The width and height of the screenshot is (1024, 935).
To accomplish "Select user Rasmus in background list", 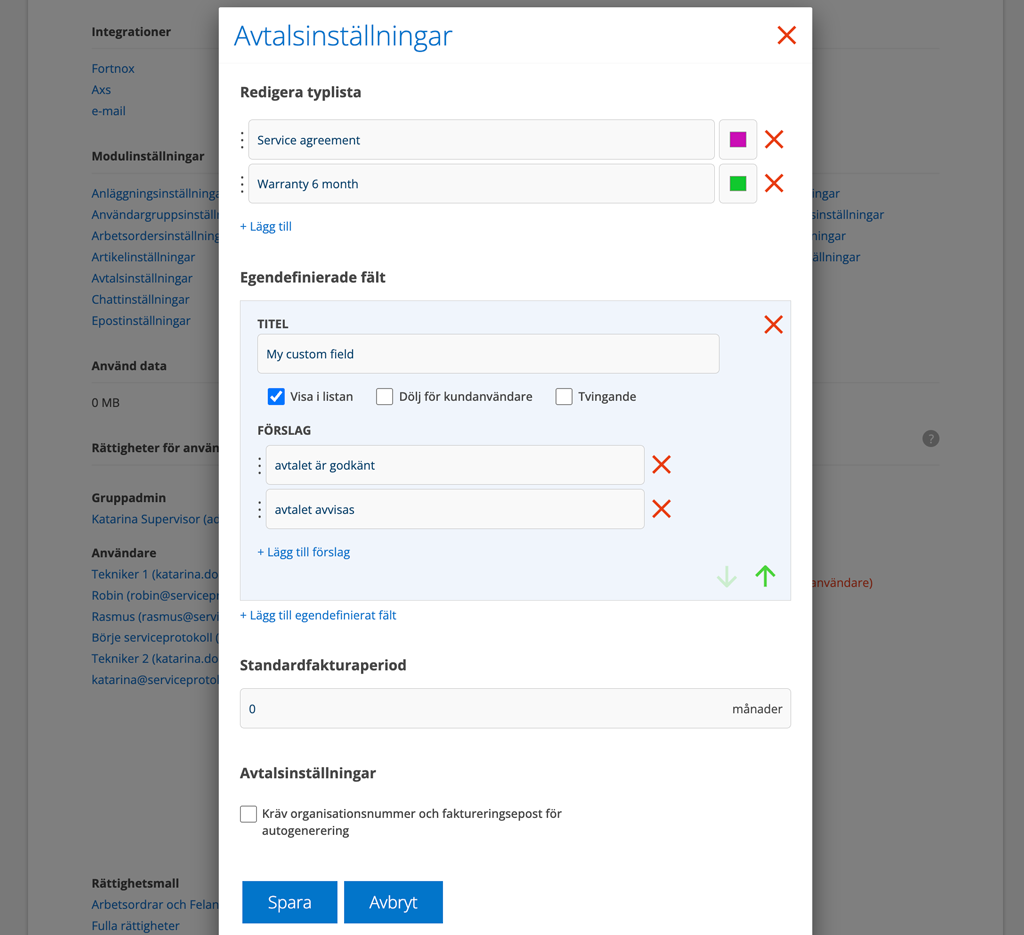I will click(x=155, y=616).
